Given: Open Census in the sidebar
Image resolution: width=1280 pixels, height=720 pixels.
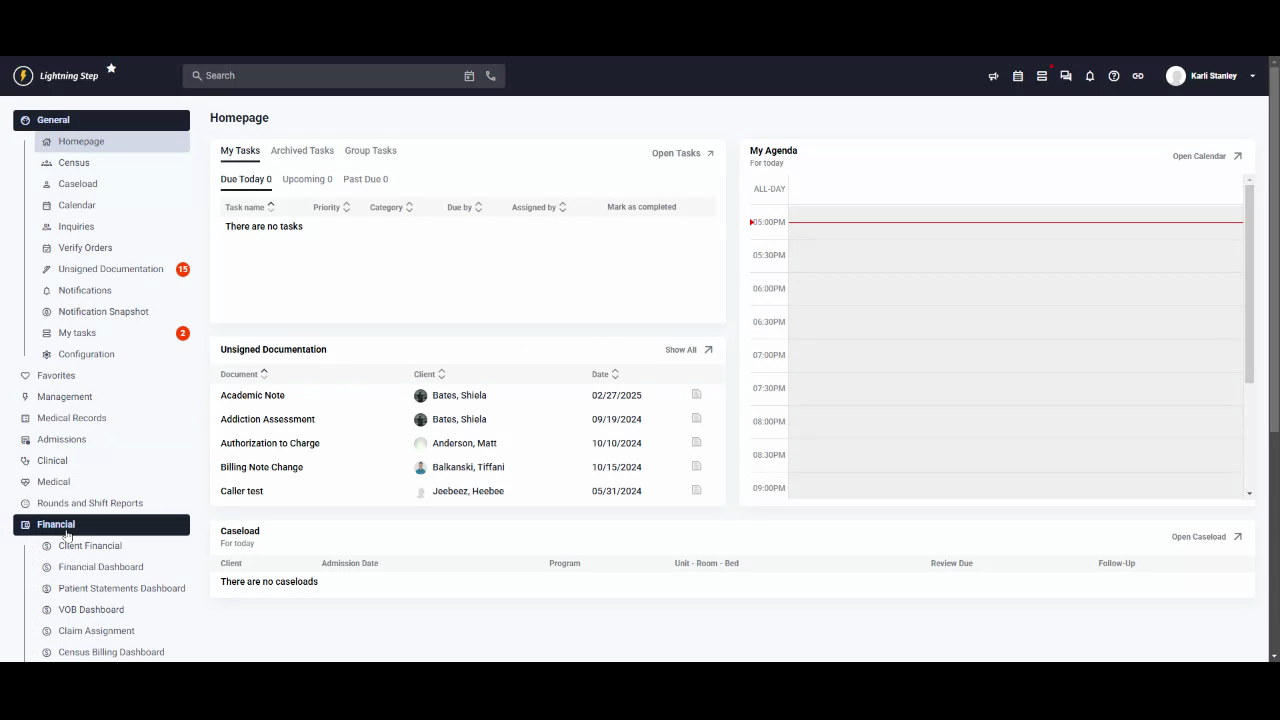Looking at the screenshot, I should point(74,163).
